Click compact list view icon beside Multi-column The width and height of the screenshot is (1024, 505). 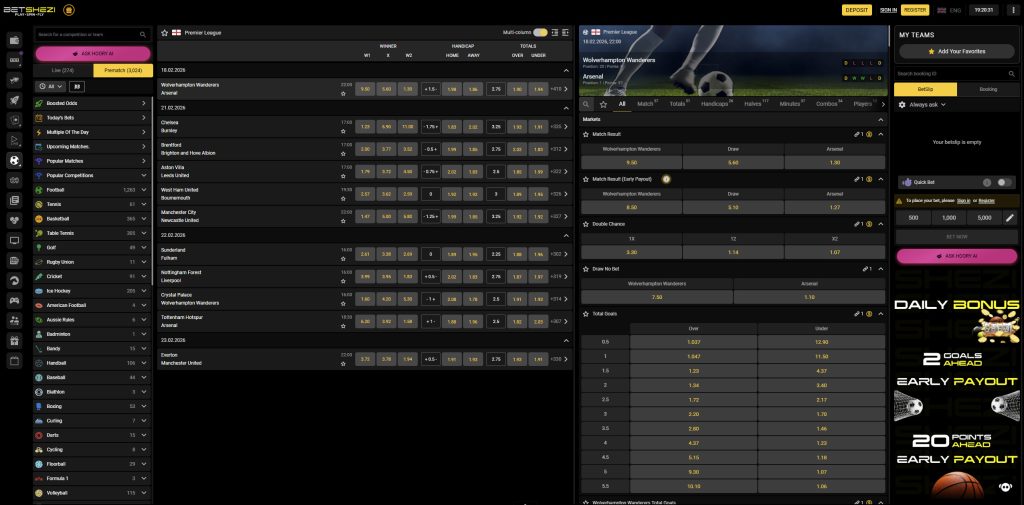click(x=554, y=33)
